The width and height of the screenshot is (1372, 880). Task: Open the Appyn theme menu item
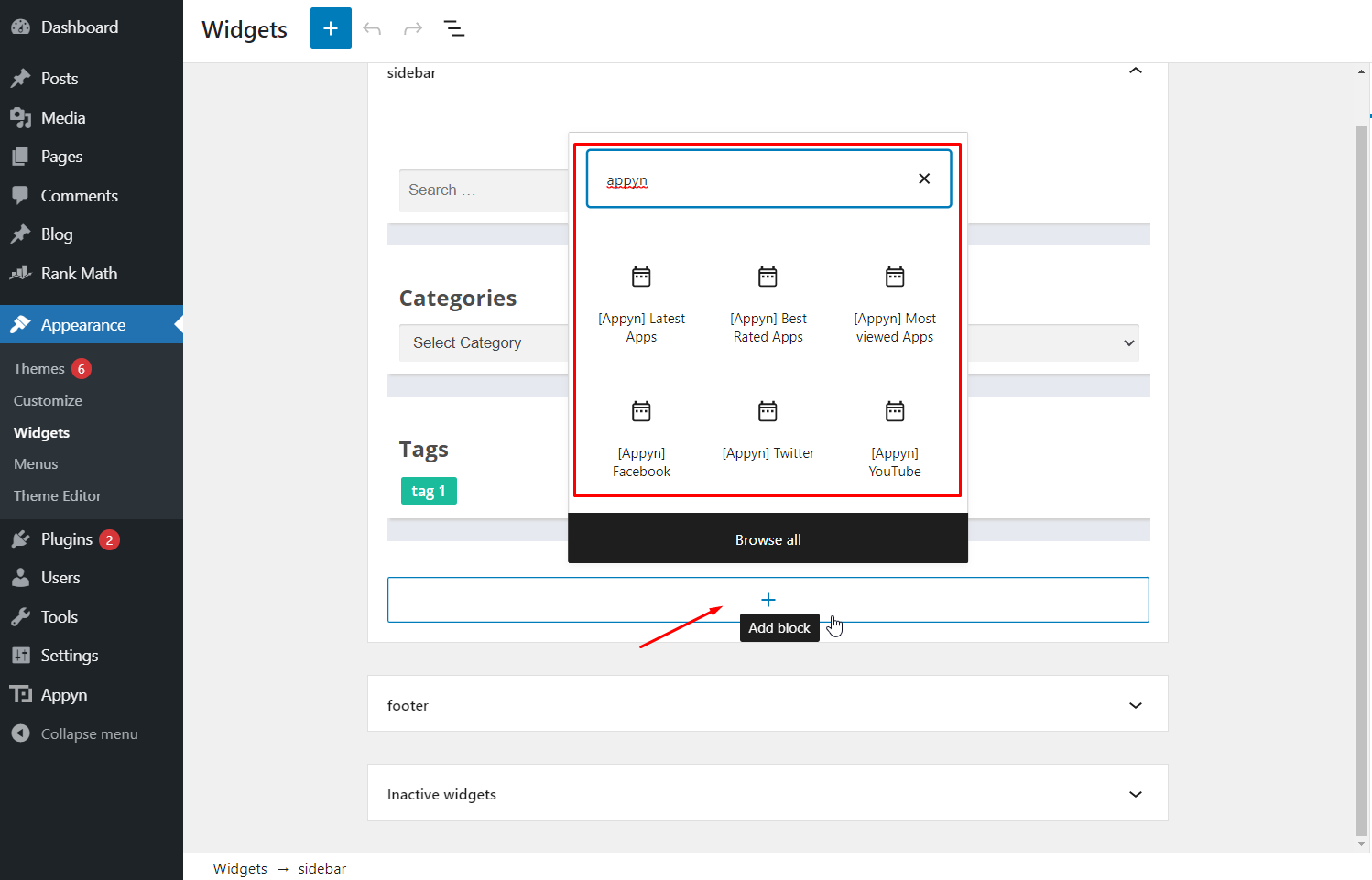click(92, 695)
